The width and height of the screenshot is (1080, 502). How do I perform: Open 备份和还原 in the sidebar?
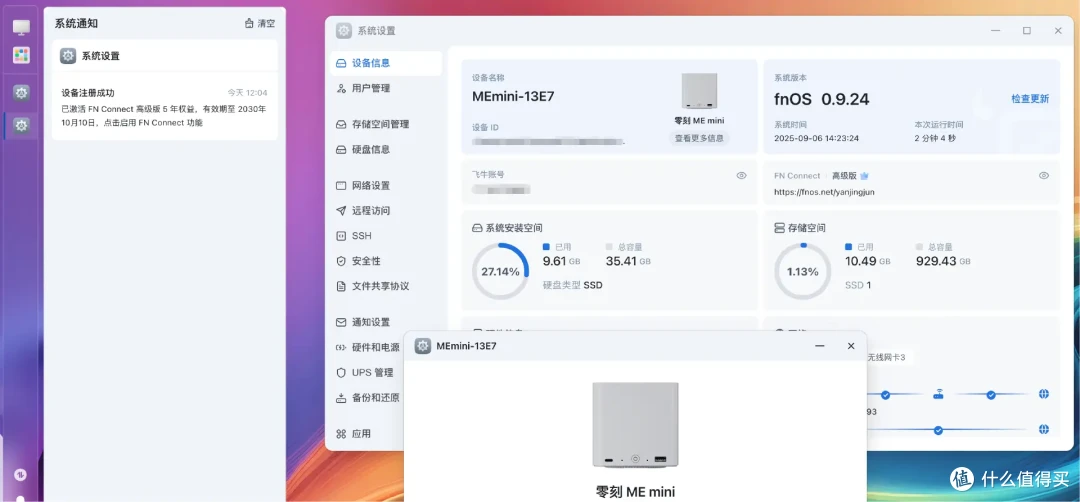(x=367, y=397)
